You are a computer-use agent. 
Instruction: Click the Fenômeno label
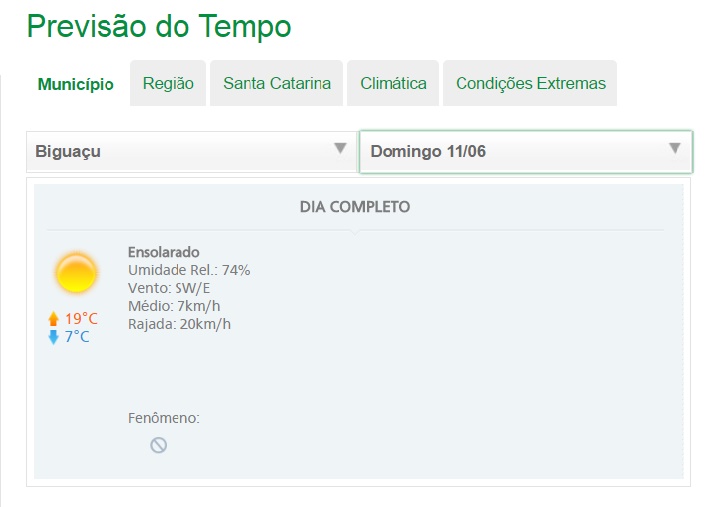(x=164, y=418)
